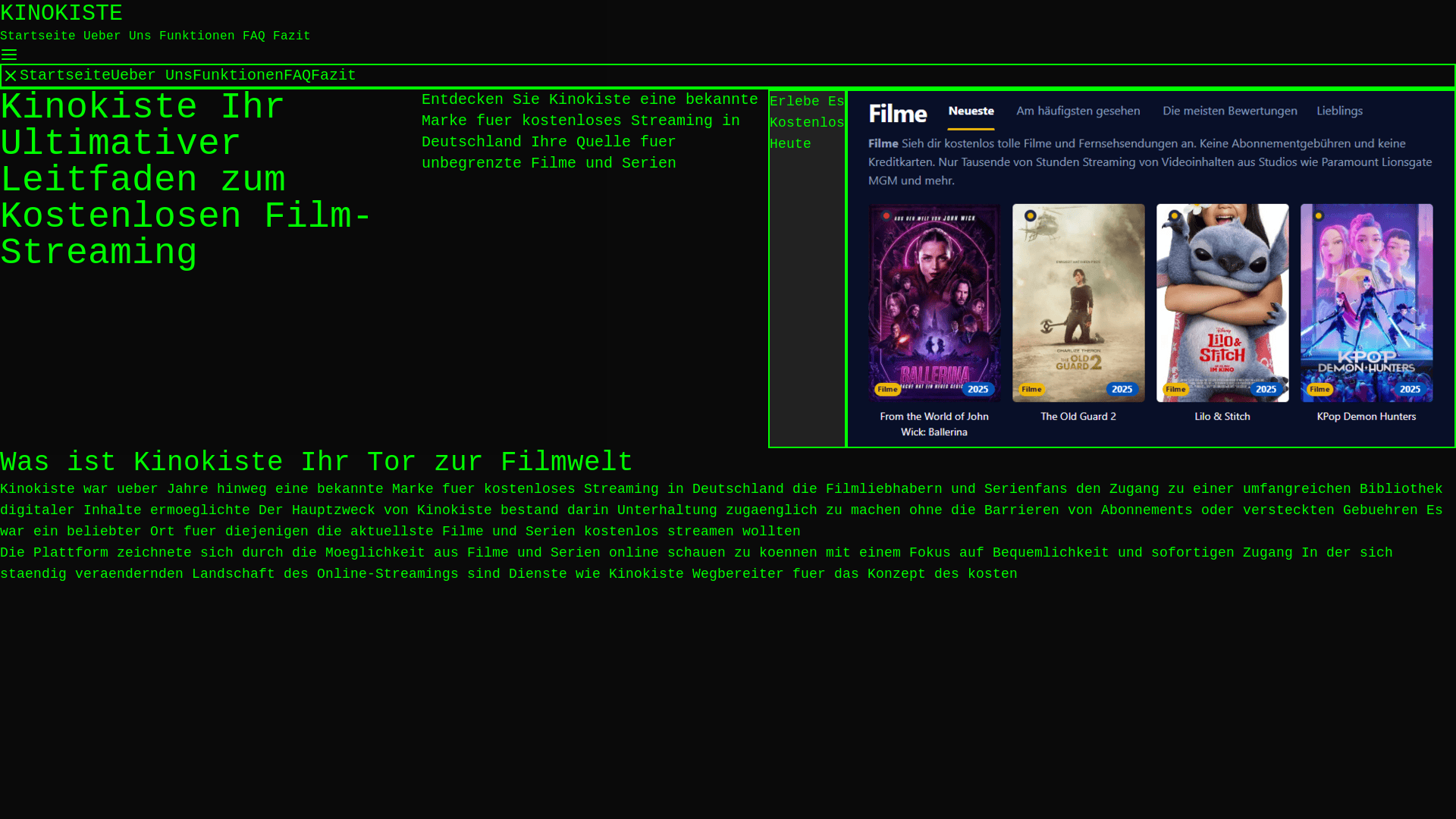Select Ueber Uns in the bordered menu bar
This screenshot has height=819, width=1456.
point(152,76)
